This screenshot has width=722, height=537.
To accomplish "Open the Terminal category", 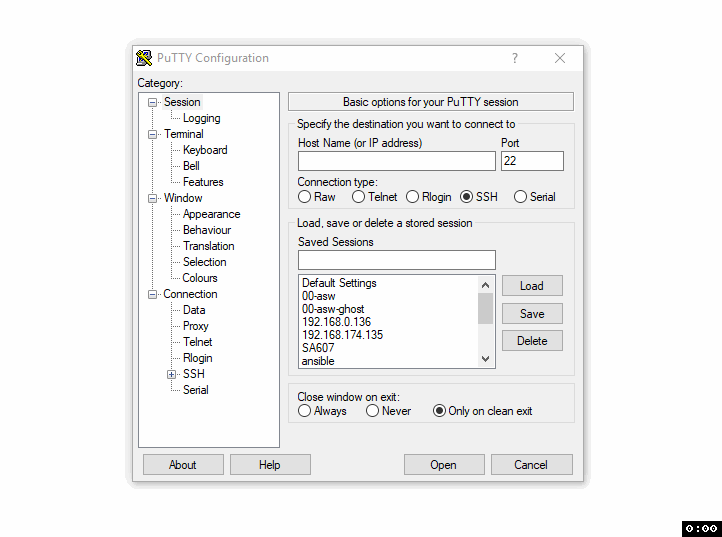I will pos(184,134).
